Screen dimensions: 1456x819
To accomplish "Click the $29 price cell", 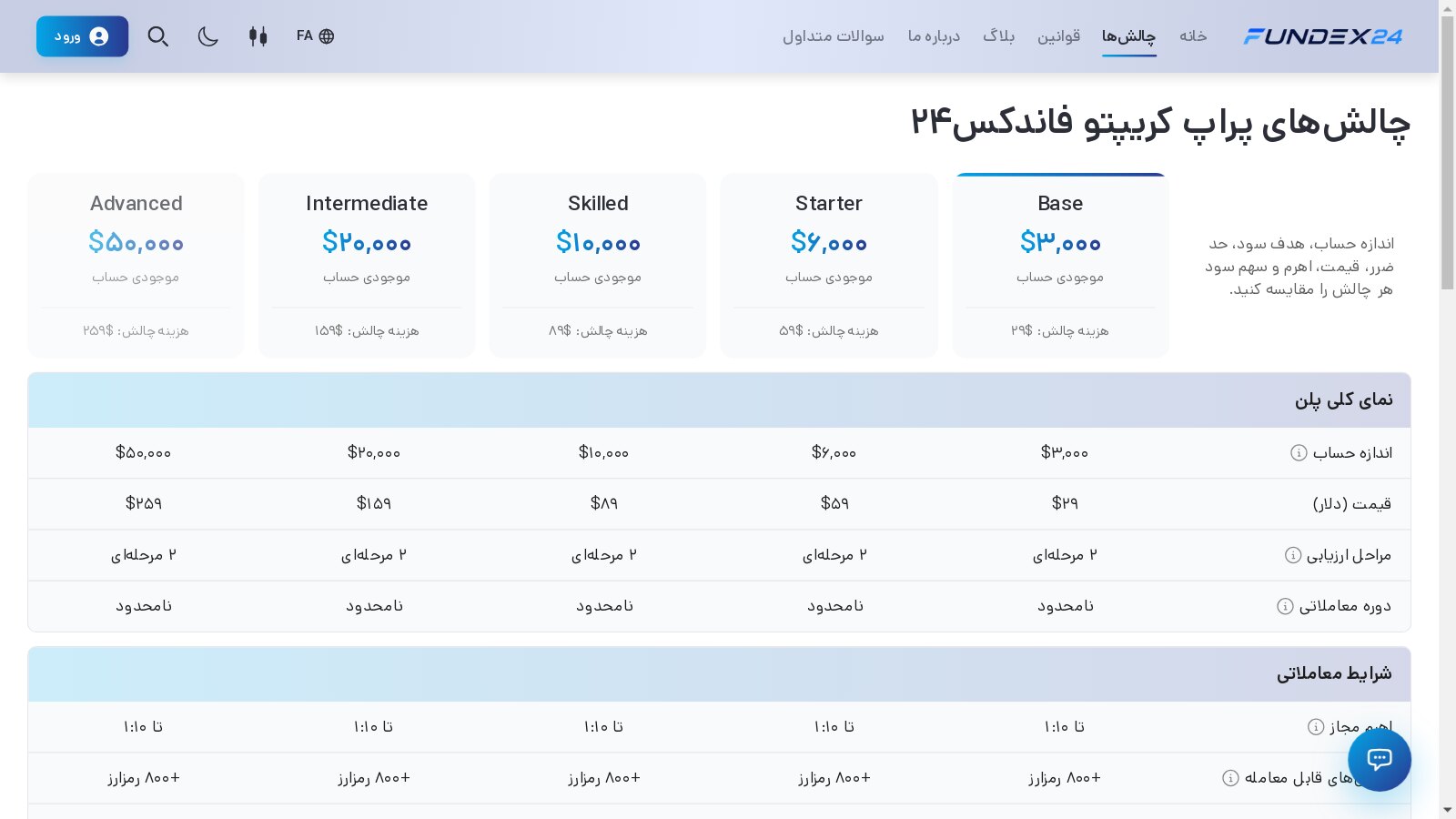I will coord(1065,503).
